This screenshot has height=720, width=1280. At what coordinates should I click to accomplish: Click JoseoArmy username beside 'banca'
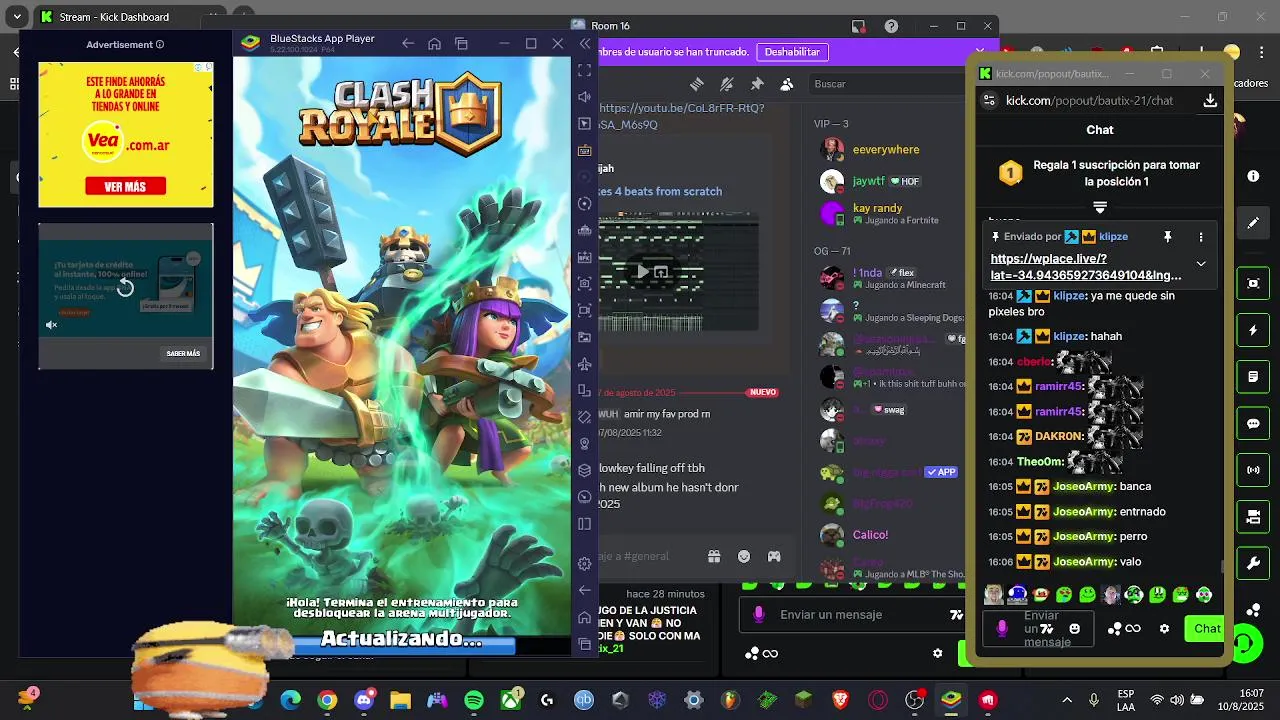point(1084,486)
